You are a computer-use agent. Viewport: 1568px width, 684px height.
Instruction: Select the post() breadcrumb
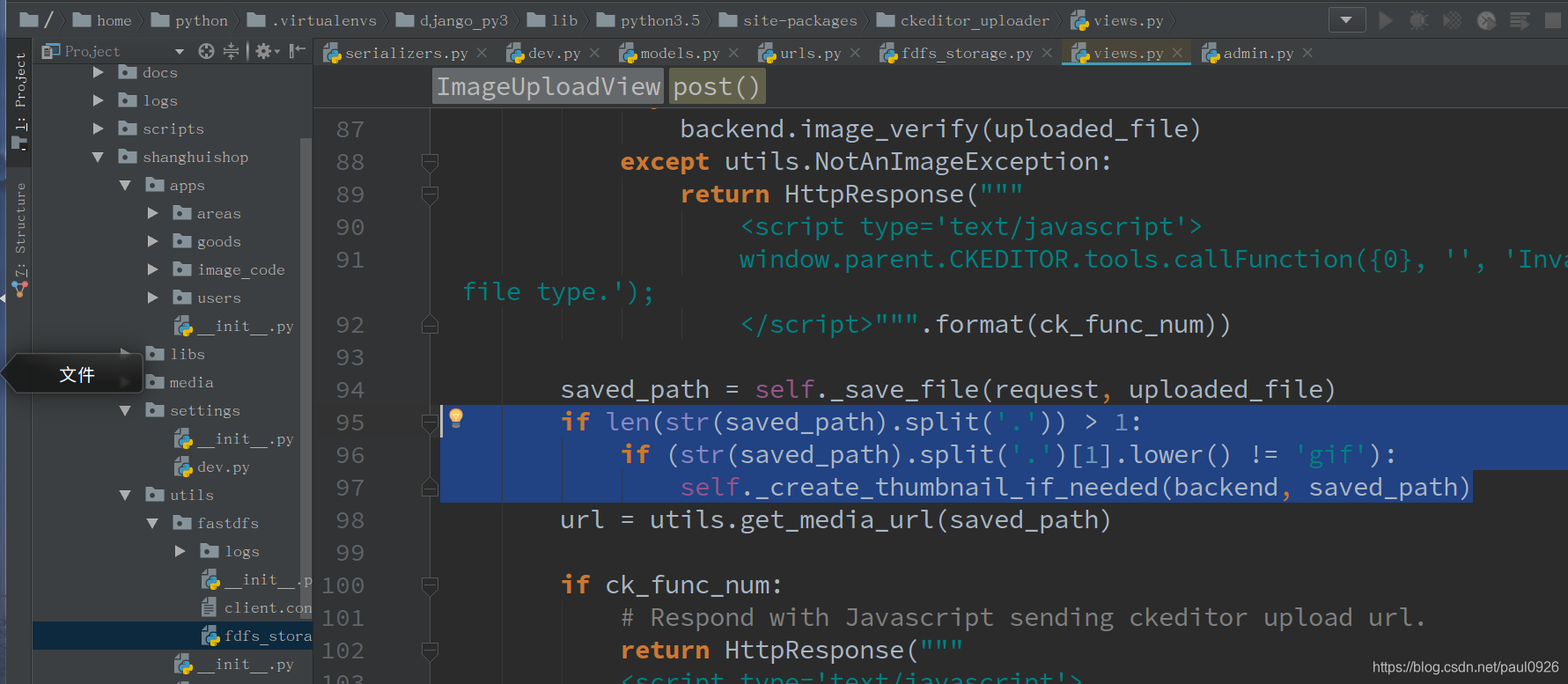pyautogui.click(x=717, y=86)
